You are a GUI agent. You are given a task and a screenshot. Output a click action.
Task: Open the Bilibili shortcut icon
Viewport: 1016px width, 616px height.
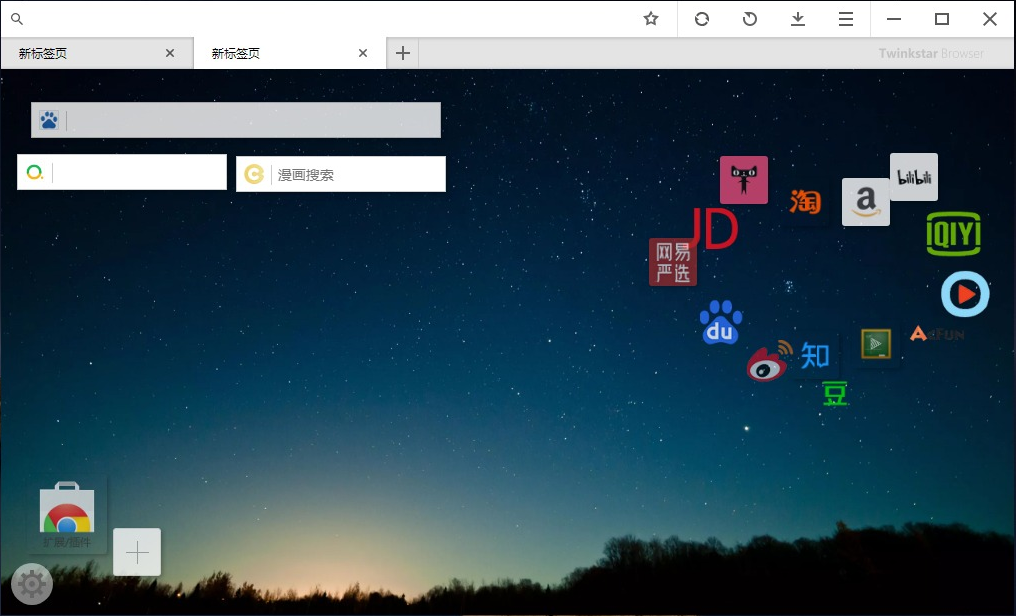913,177
